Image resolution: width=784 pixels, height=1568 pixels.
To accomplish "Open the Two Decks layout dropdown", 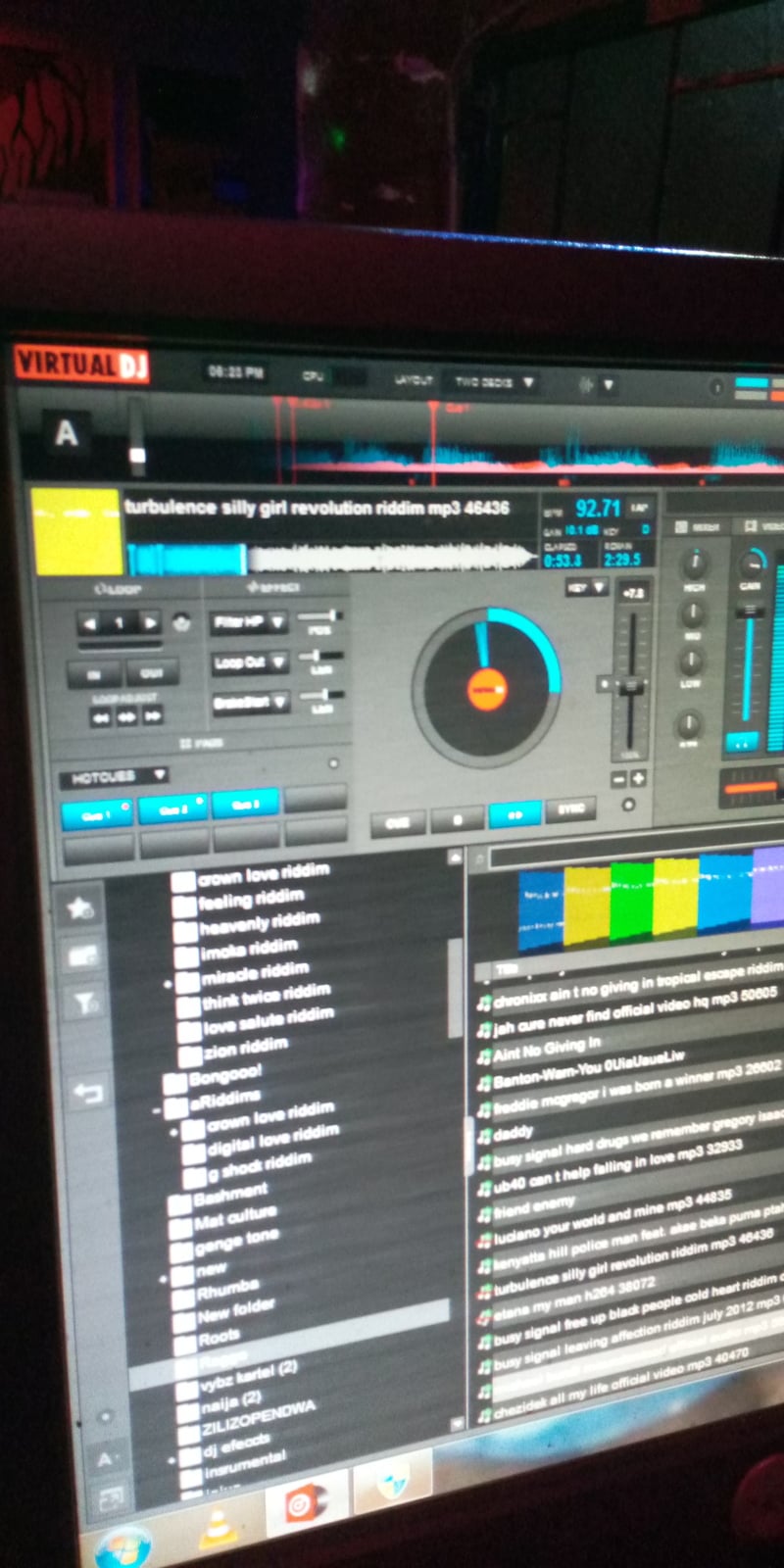I will coord(494,381).
